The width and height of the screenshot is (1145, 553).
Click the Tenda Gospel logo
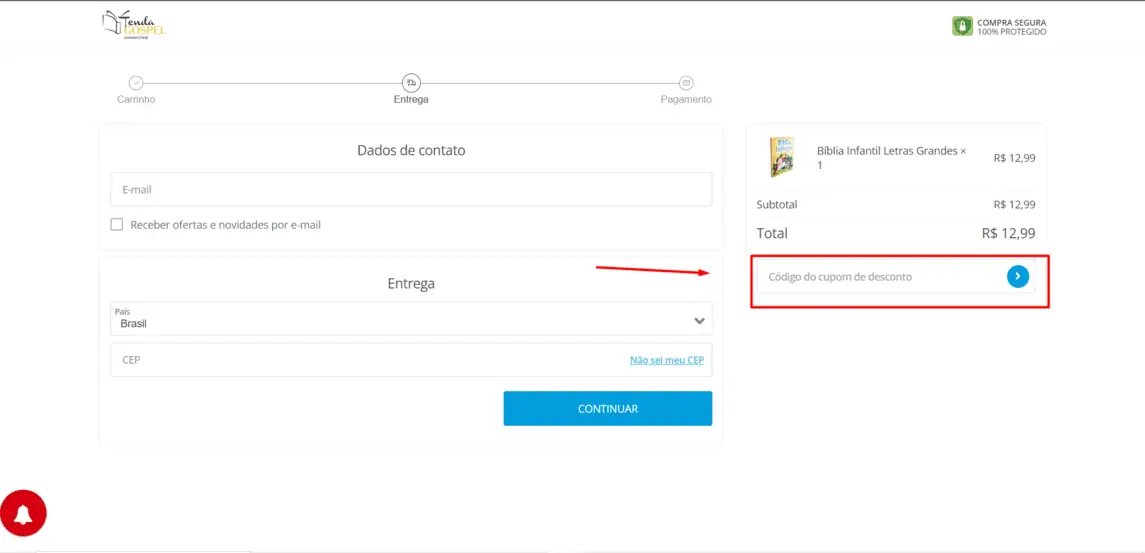[134, 25]
